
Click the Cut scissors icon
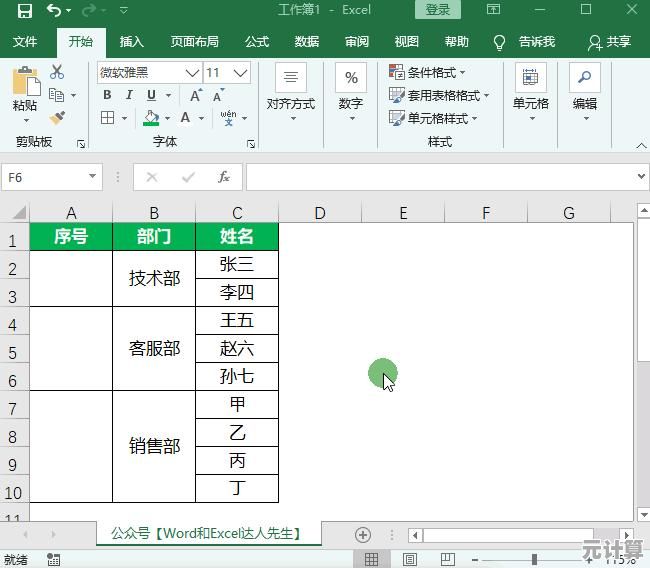[x=57, y=72]
